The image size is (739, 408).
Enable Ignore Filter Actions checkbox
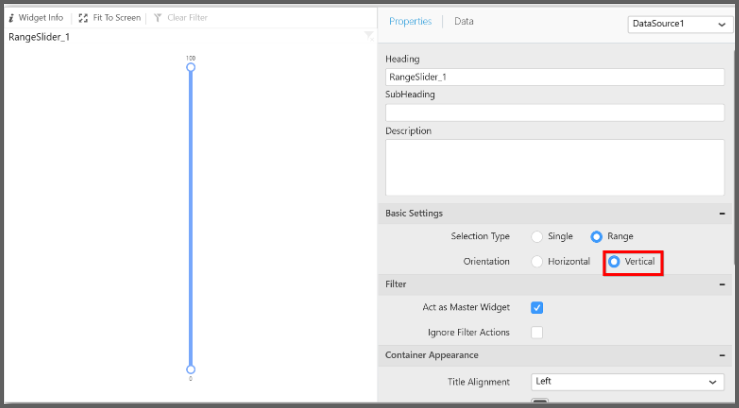point(537,332)
